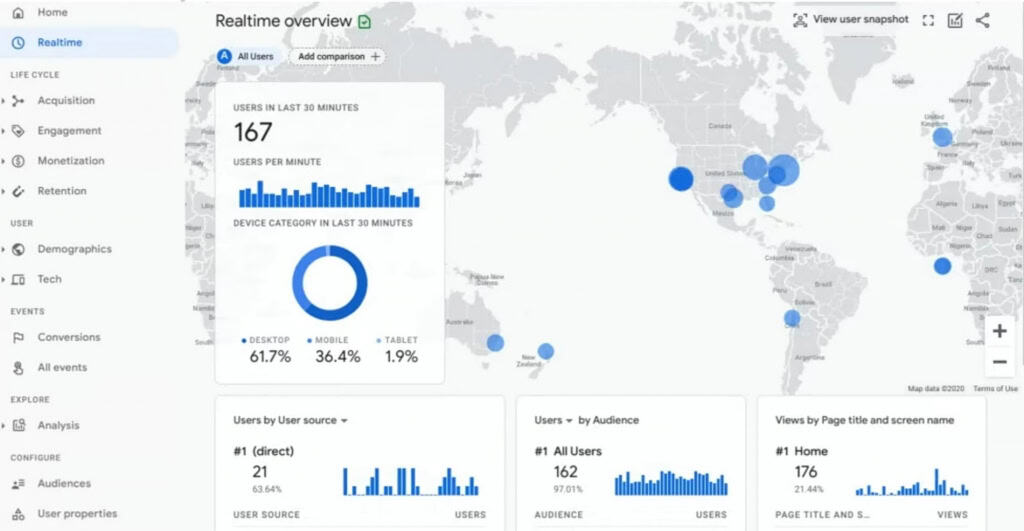The image size is (1024, 531).
Task: Zoom in on the map
Action: click(x=999, y=331)
